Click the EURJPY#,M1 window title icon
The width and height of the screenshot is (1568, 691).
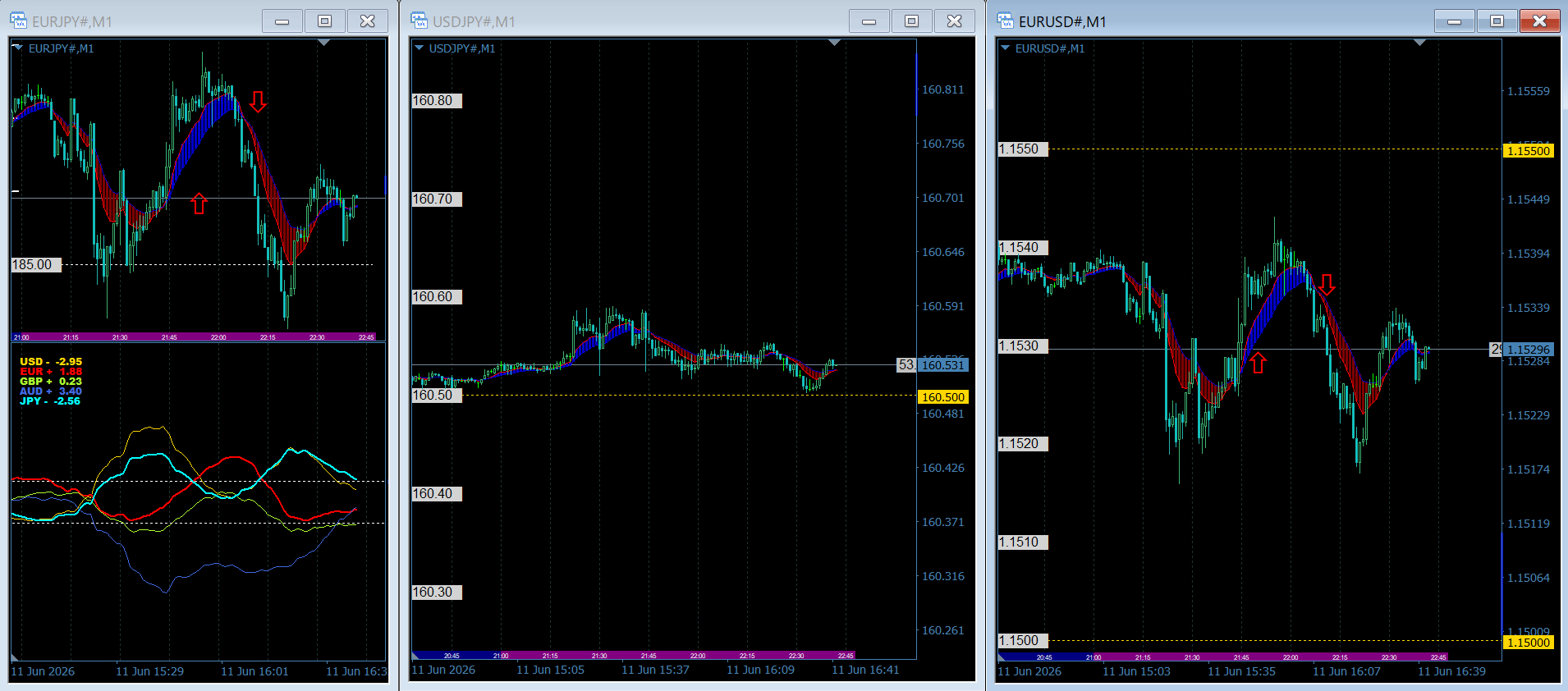pyautogui.click(x=18, y=21)
